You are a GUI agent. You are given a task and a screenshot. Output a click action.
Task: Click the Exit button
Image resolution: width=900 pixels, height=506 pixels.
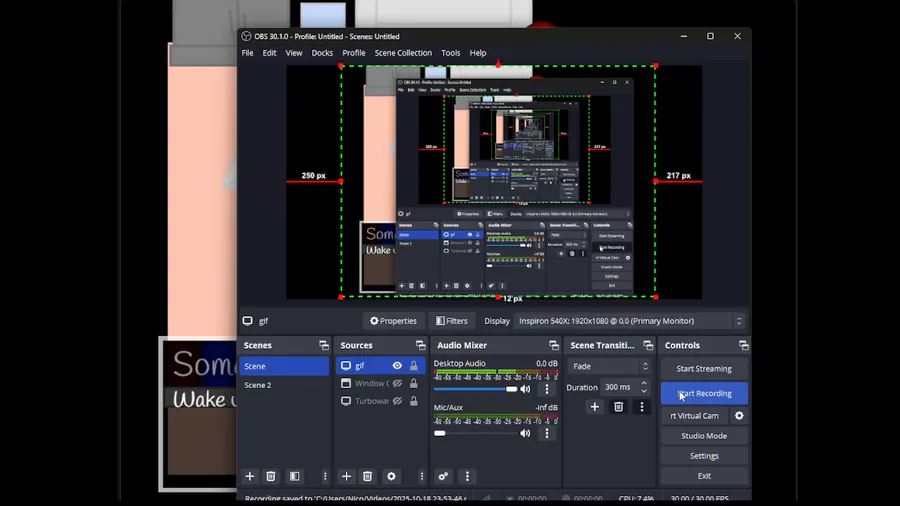(704, 476)
